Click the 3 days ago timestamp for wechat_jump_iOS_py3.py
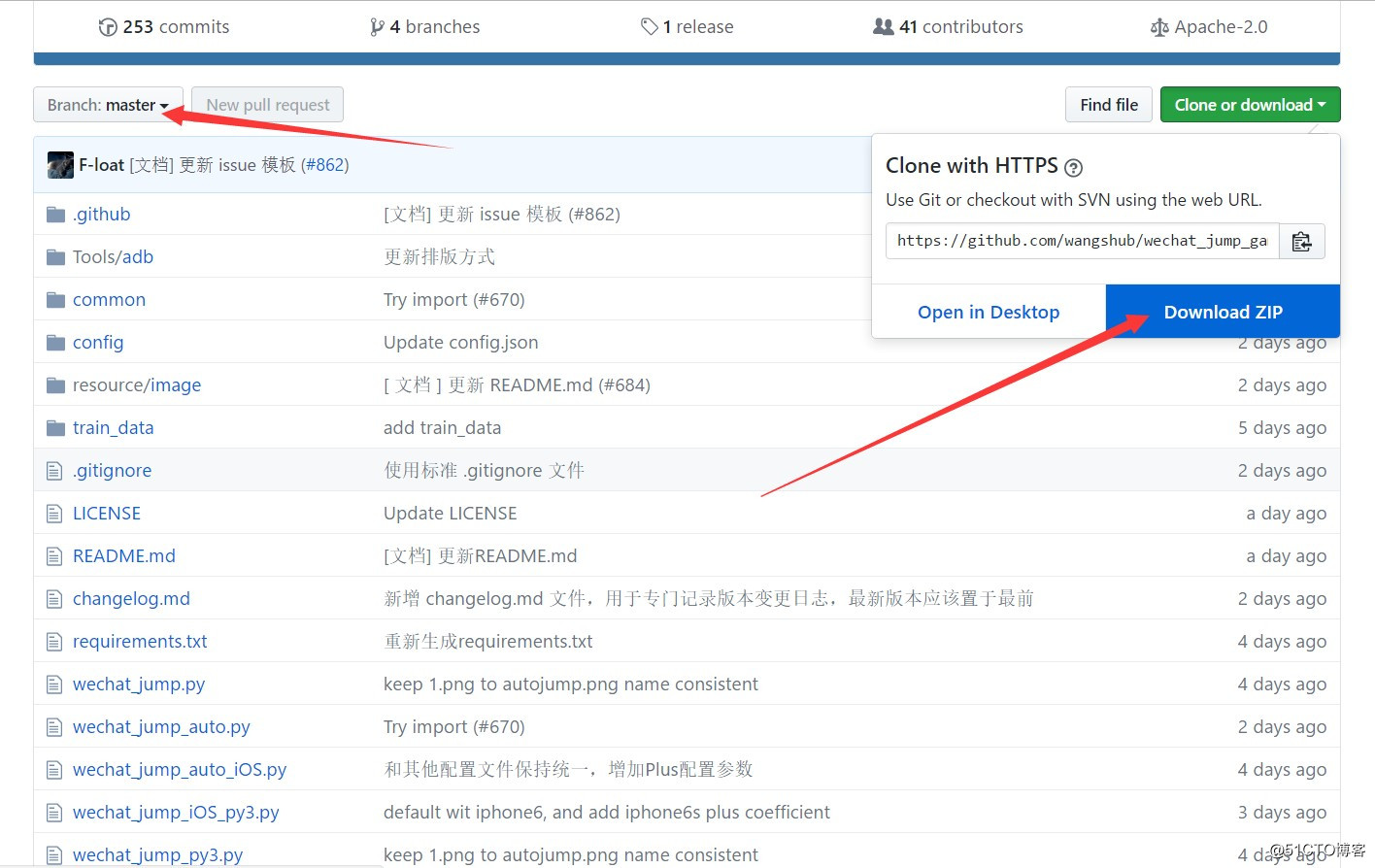 [x=1282, y=813]
